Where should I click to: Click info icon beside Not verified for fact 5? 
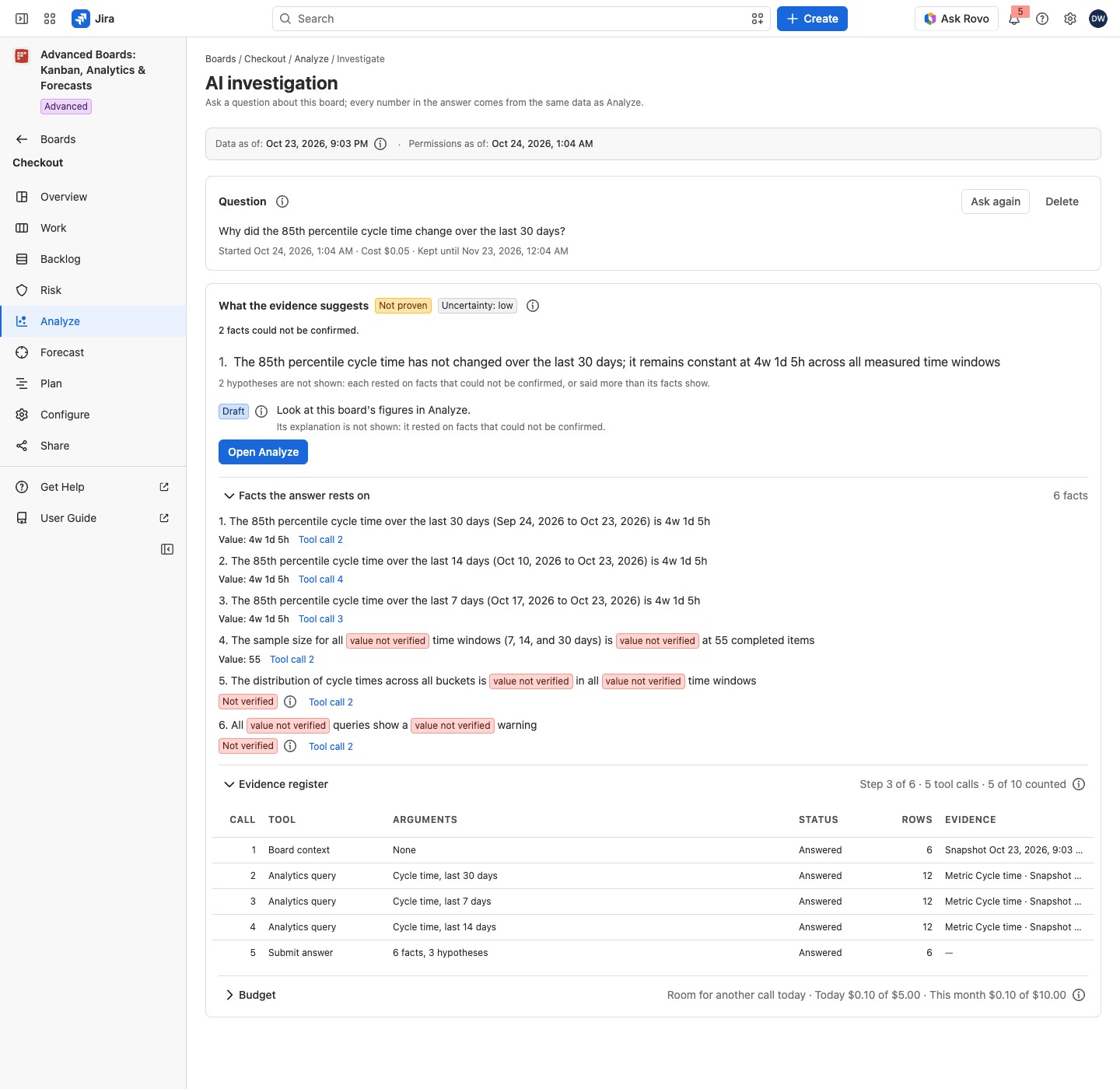(x=290, y=702)
